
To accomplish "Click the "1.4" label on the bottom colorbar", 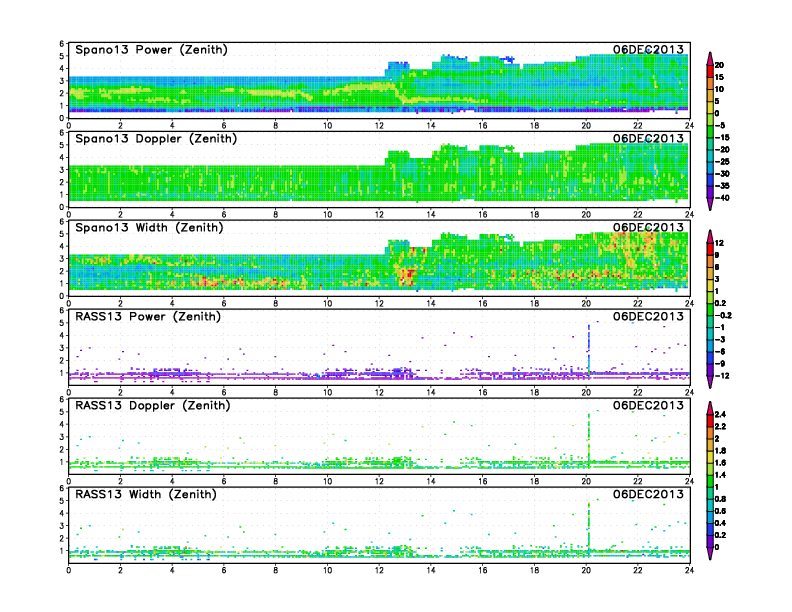I will pos(720,475).
